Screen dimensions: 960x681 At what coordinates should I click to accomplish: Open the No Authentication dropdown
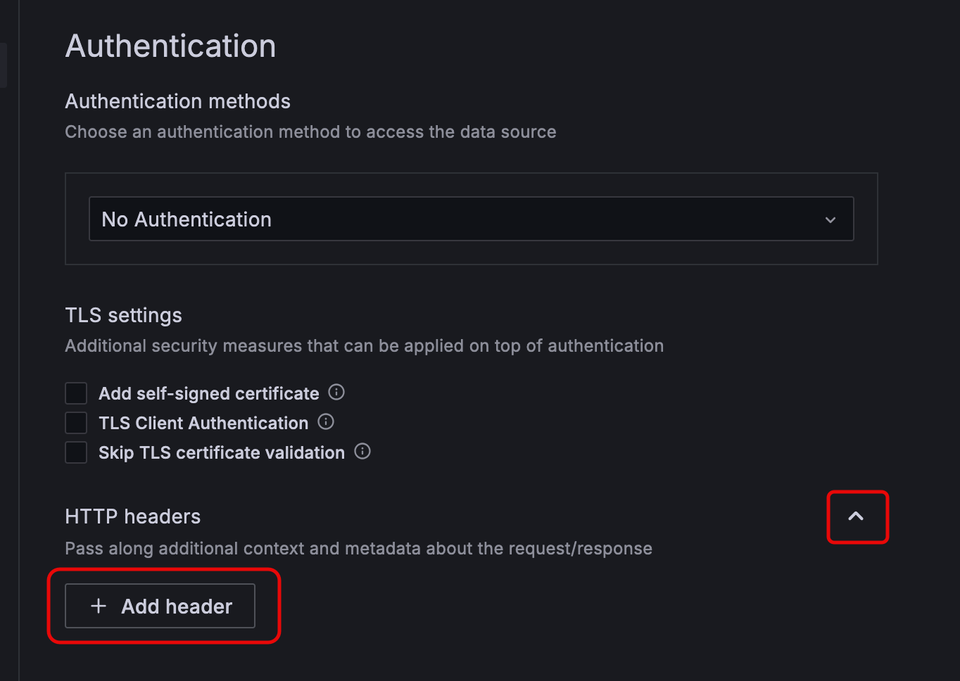pyautogui.click(x=470, y=218)
